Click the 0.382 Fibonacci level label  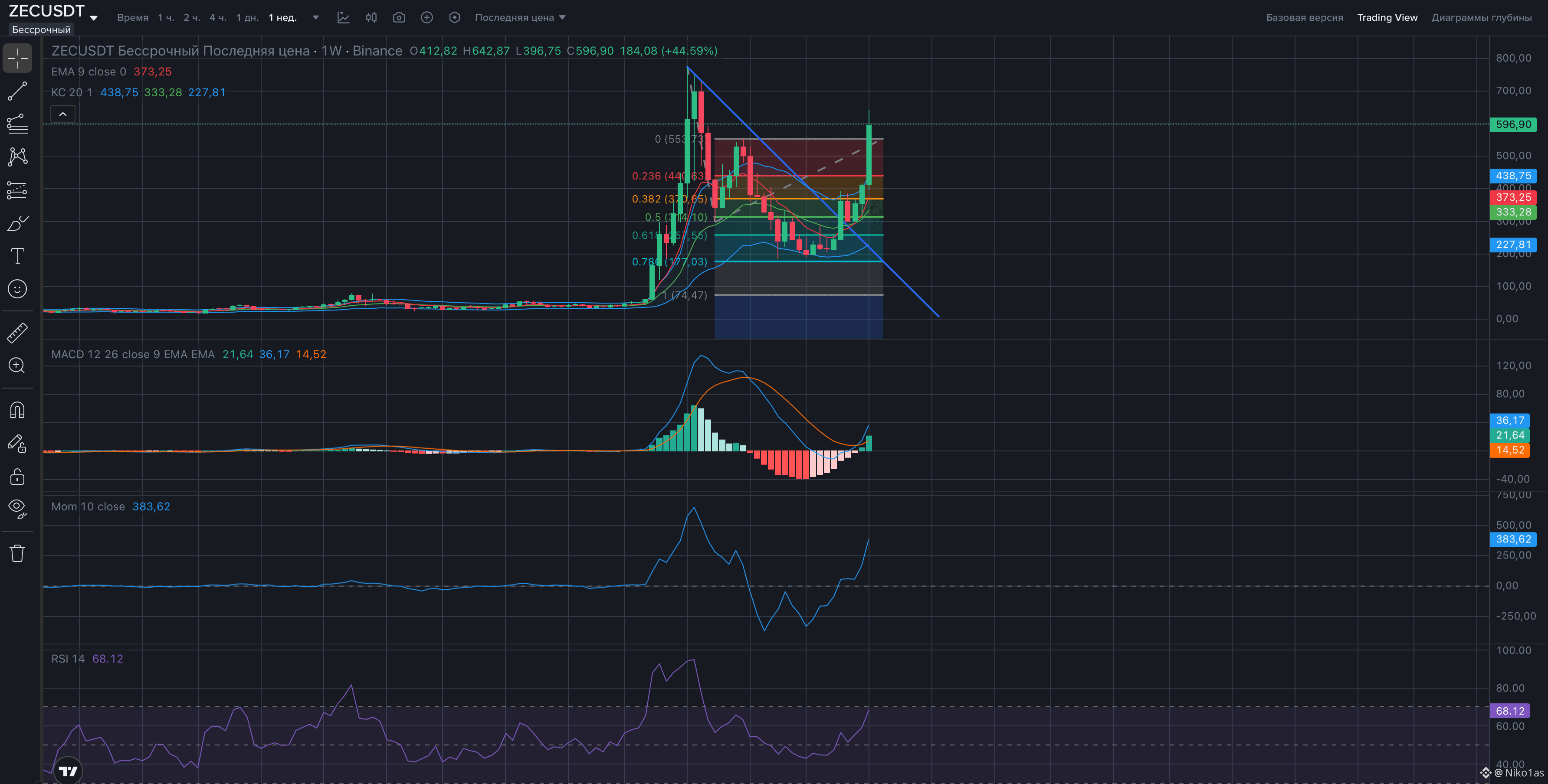point(669,199)
